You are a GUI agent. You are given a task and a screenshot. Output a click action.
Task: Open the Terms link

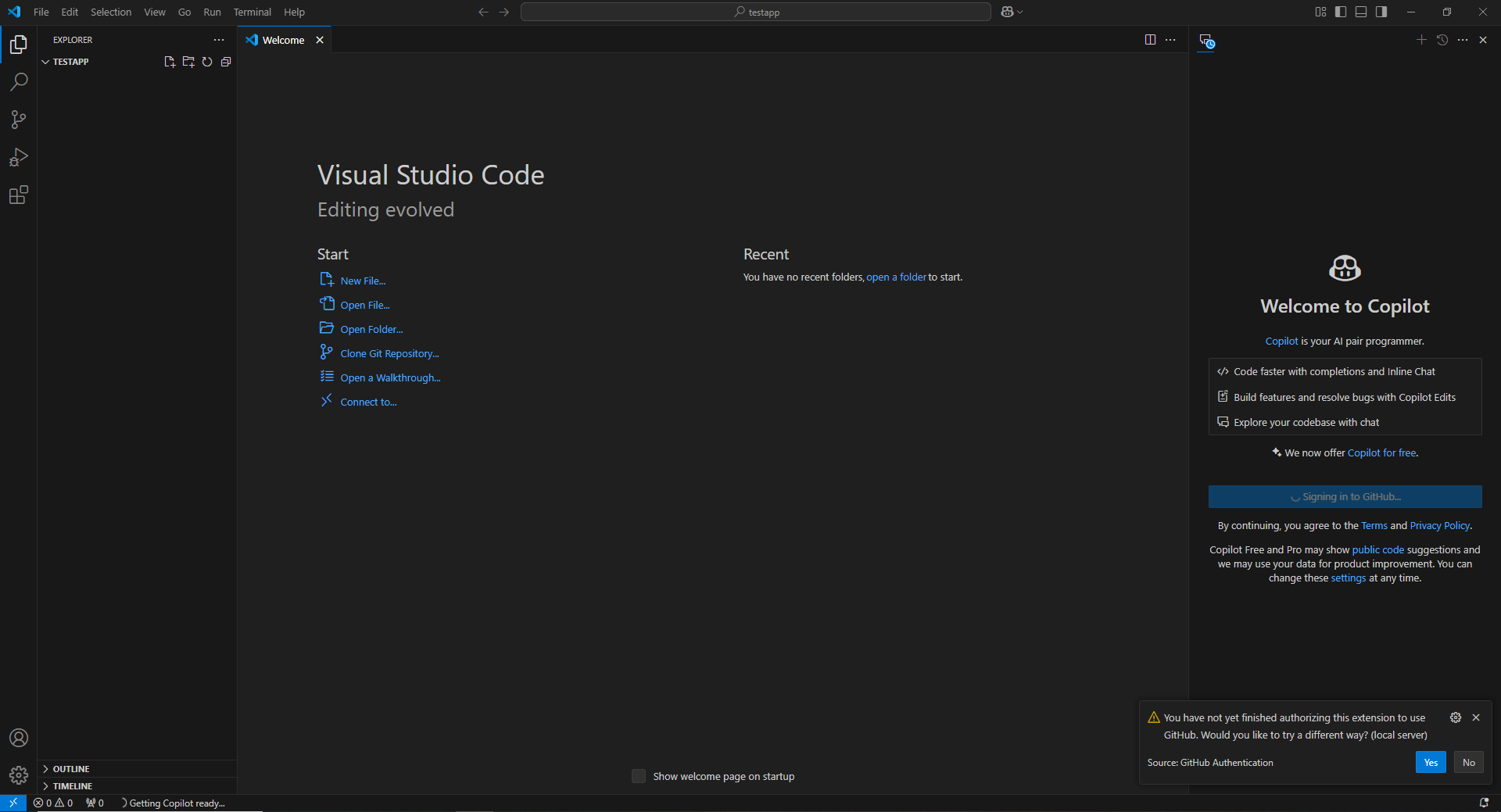(1374, 526)
